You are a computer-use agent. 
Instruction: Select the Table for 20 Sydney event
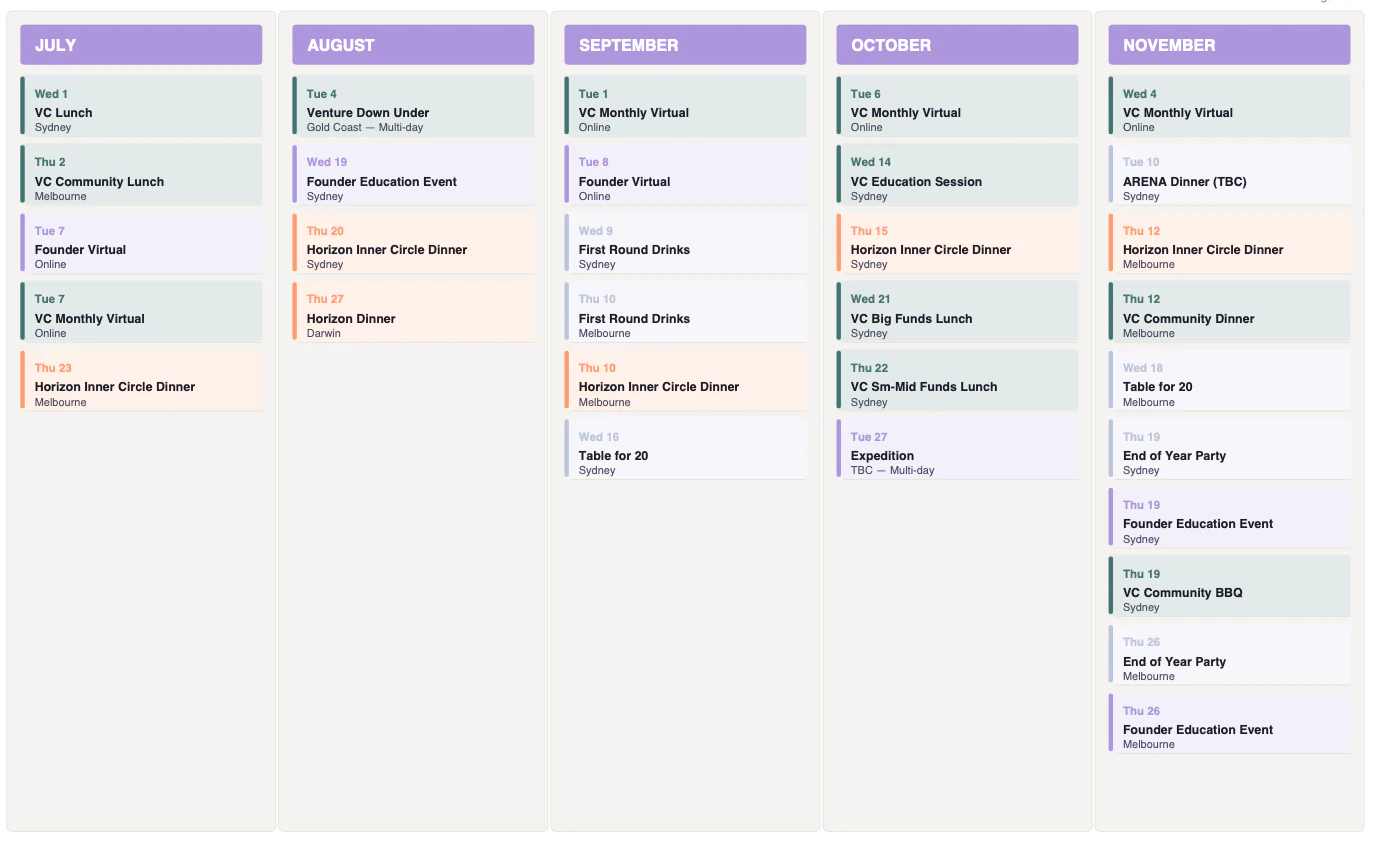click(x=685, y=449)
